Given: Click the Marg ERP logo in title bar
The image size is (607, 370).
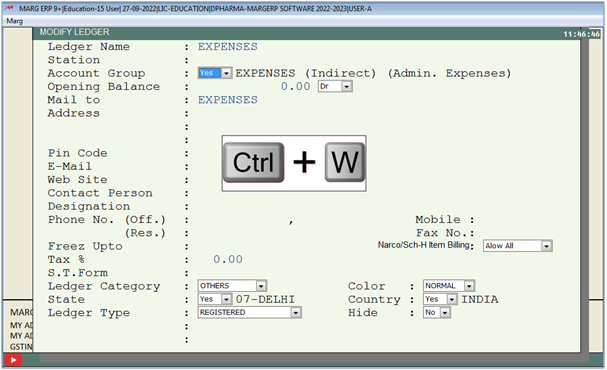Looking at the screenshot, I should click(9, 8).
